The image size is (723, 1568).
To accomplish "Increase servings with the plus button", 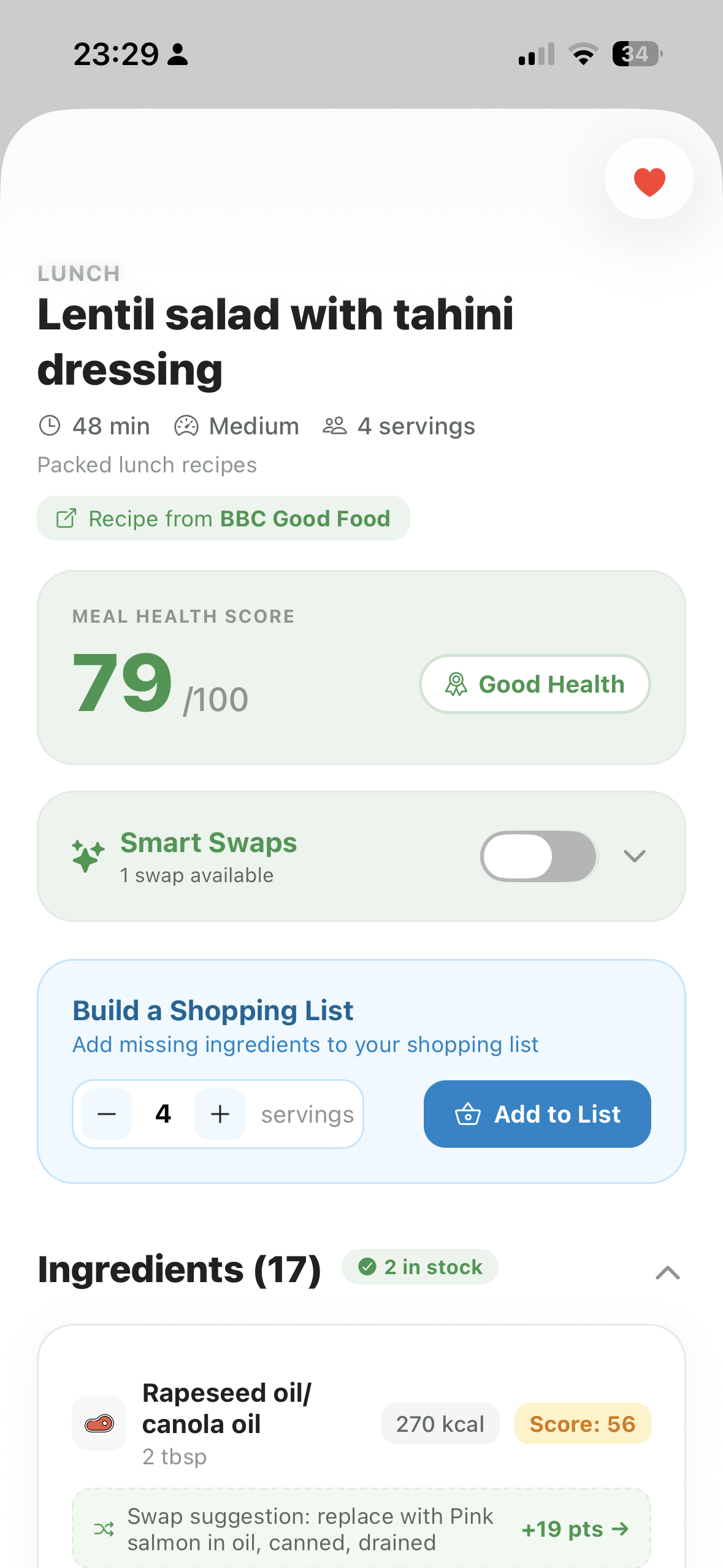I will [220, 1113].
